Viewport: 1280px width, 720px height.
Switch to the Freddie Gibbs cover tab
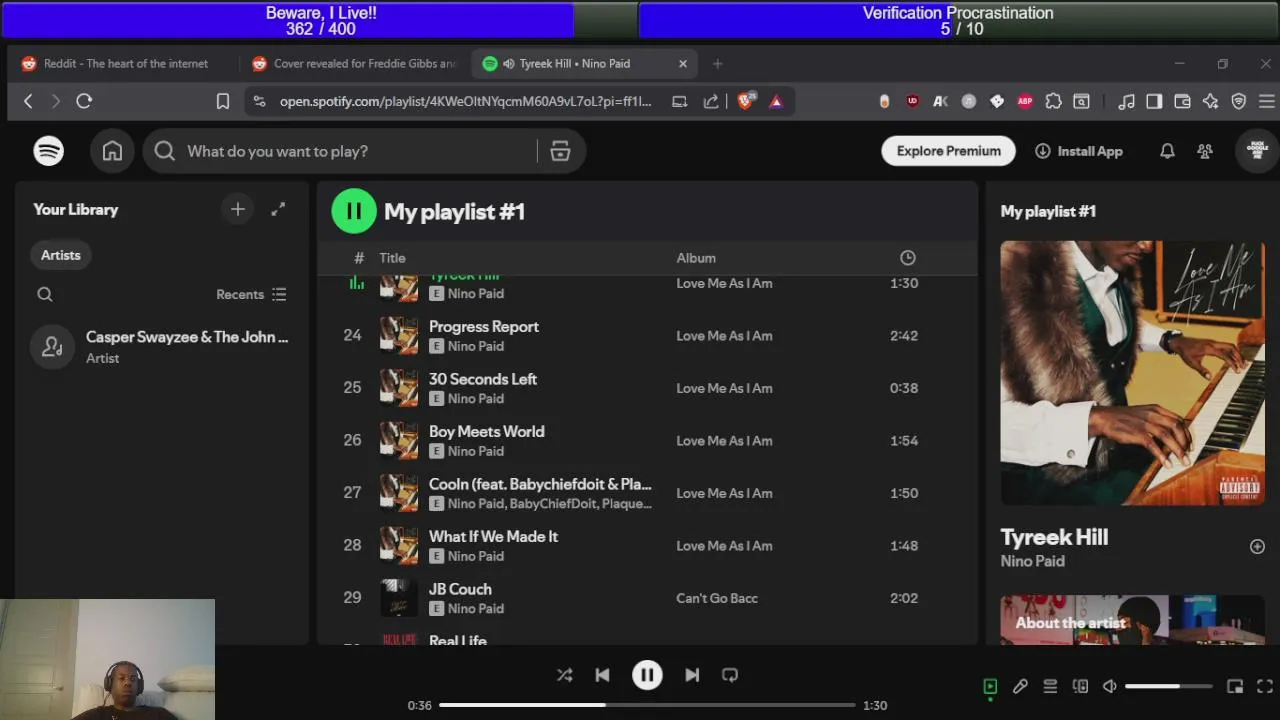tap(355, 63)
